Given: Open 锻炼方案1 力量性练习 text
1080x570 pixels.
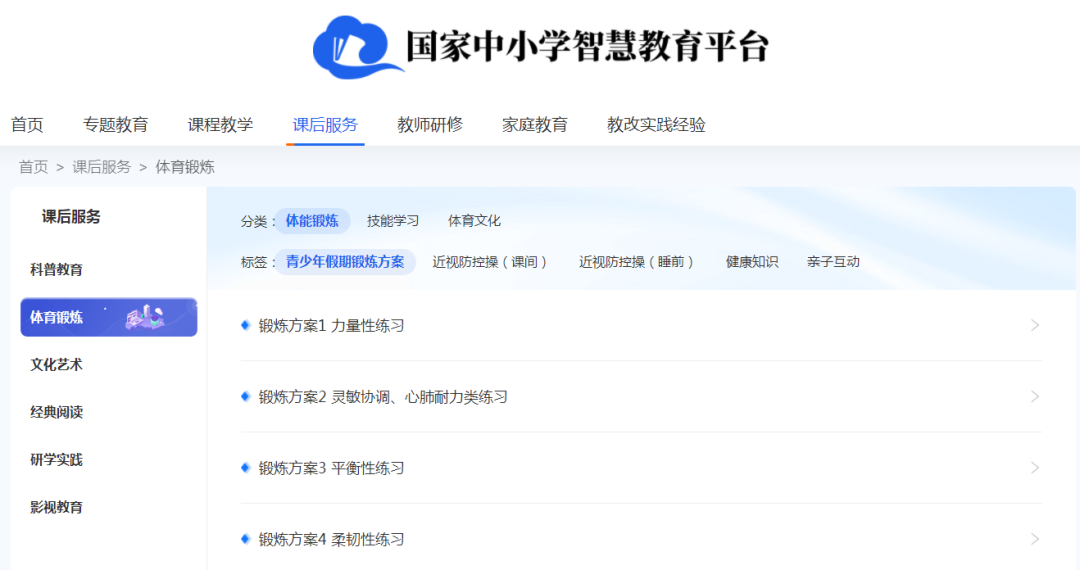Looking at the screenshot, I should [331, 326].
